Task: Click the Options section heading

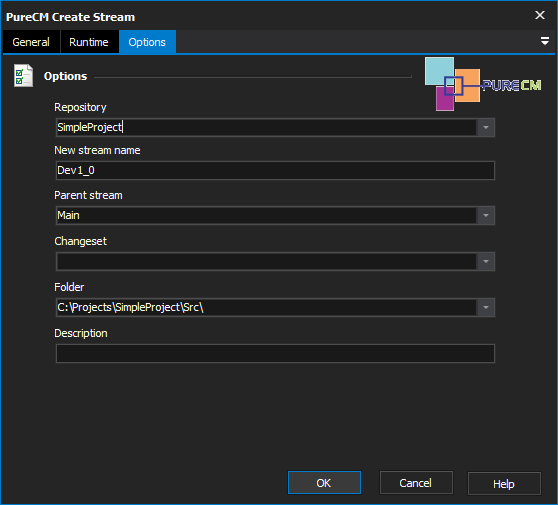Action: 65,76
